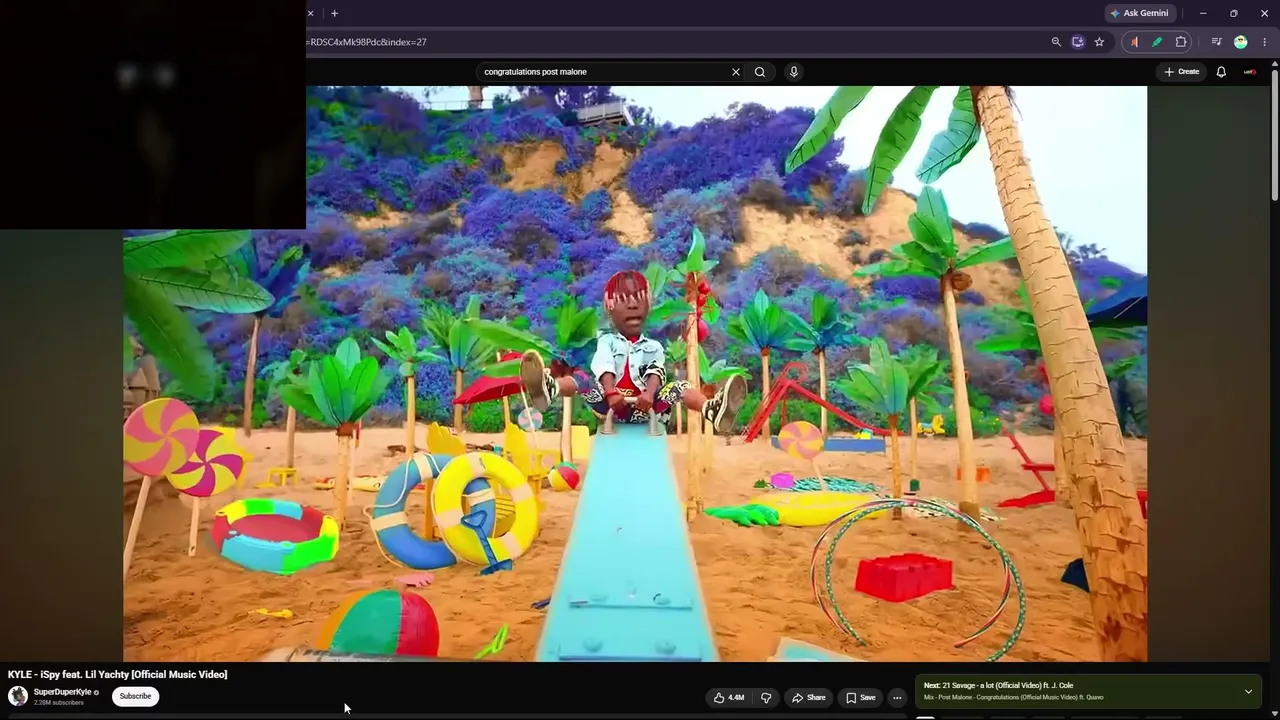
Task: Click the video title text
Action: click(x=118, y=675)
